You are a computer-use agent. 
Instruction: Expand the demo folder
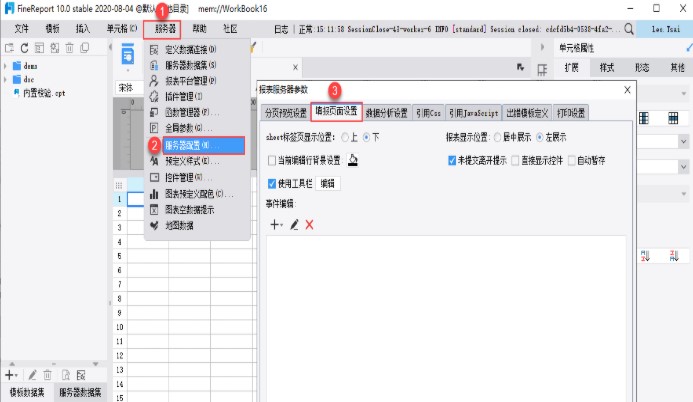(x=5, y=66)
